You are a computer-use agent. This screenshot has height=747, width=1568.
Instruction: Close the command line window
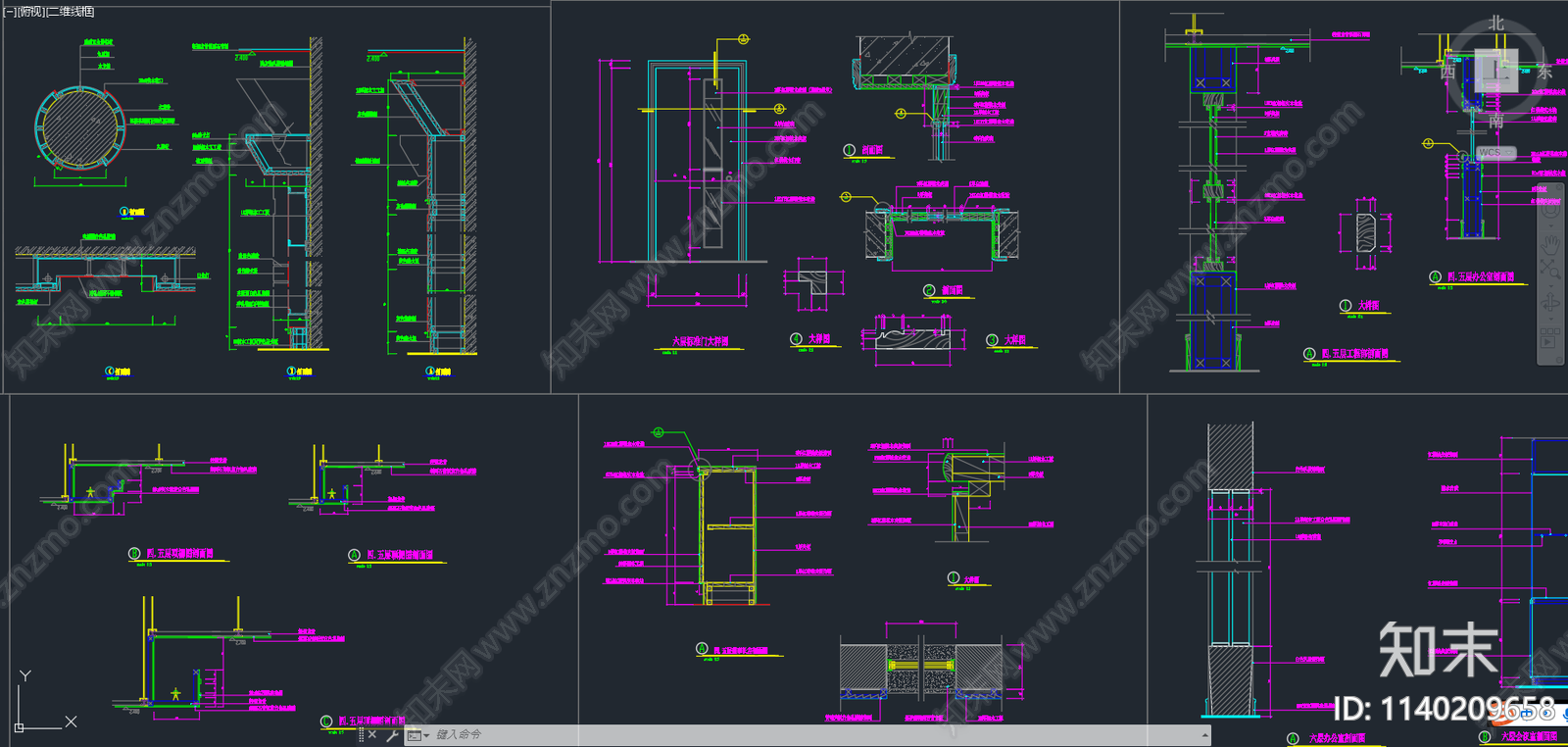click(372, 734)
